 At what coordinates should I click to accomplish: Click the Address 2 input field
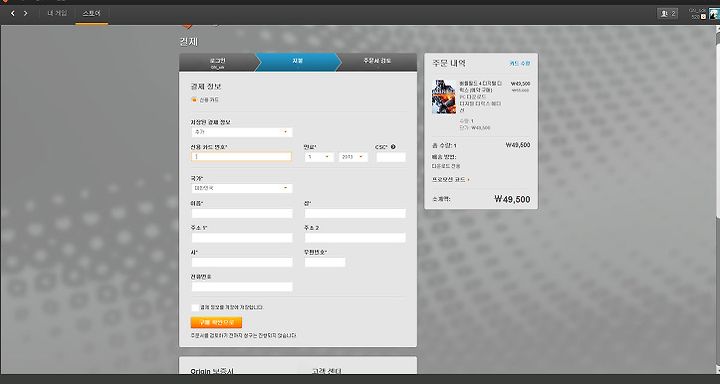coord(355,237)
